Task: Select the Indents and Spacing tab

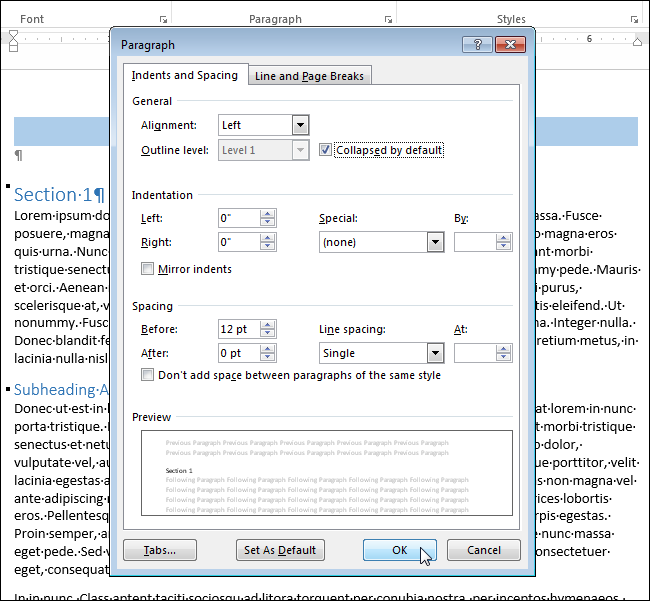Action: (x=185, y=75)
